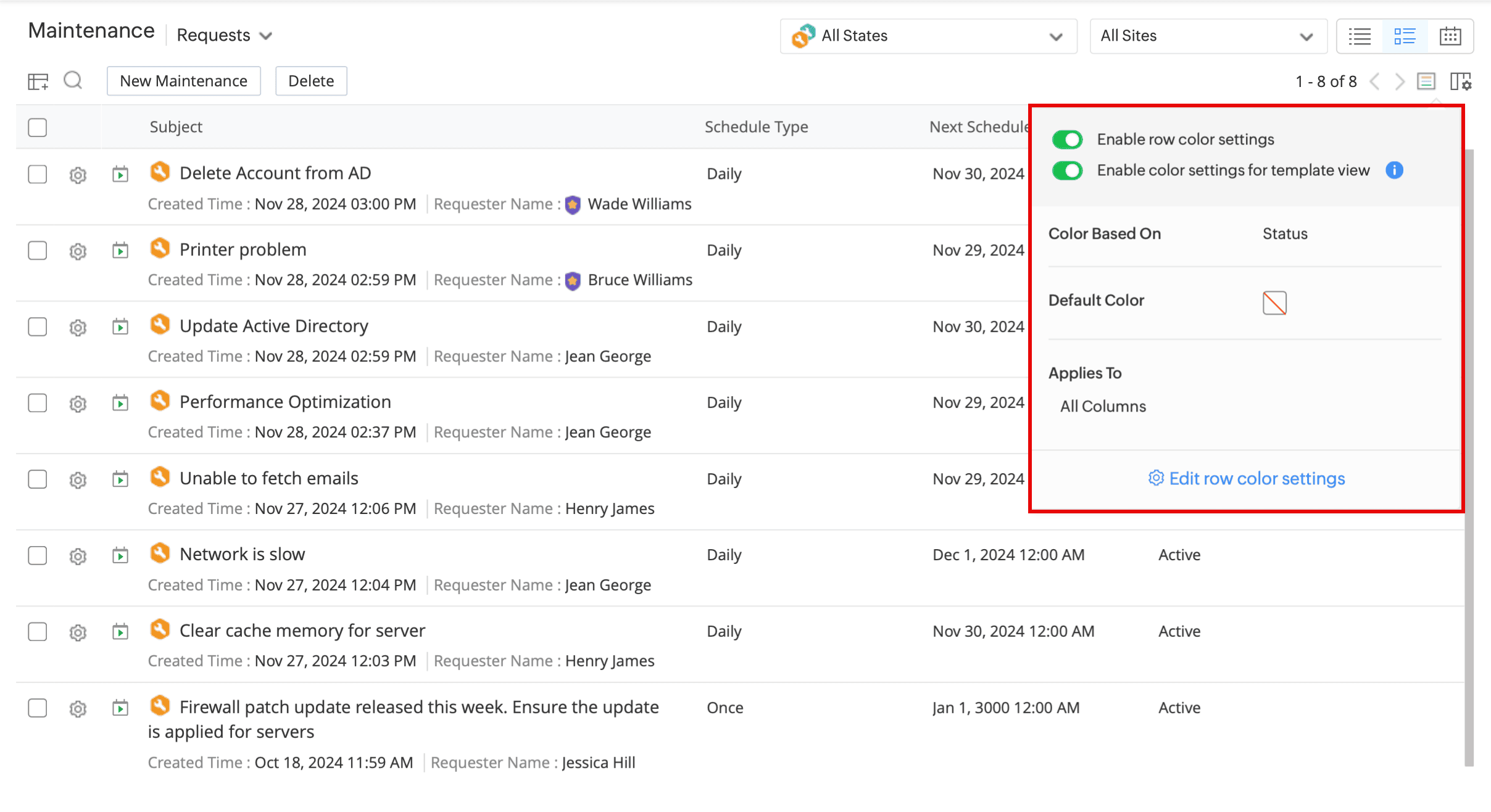Click the search magnifier icon
This screenshot has height=812, width=1491.
73,80
